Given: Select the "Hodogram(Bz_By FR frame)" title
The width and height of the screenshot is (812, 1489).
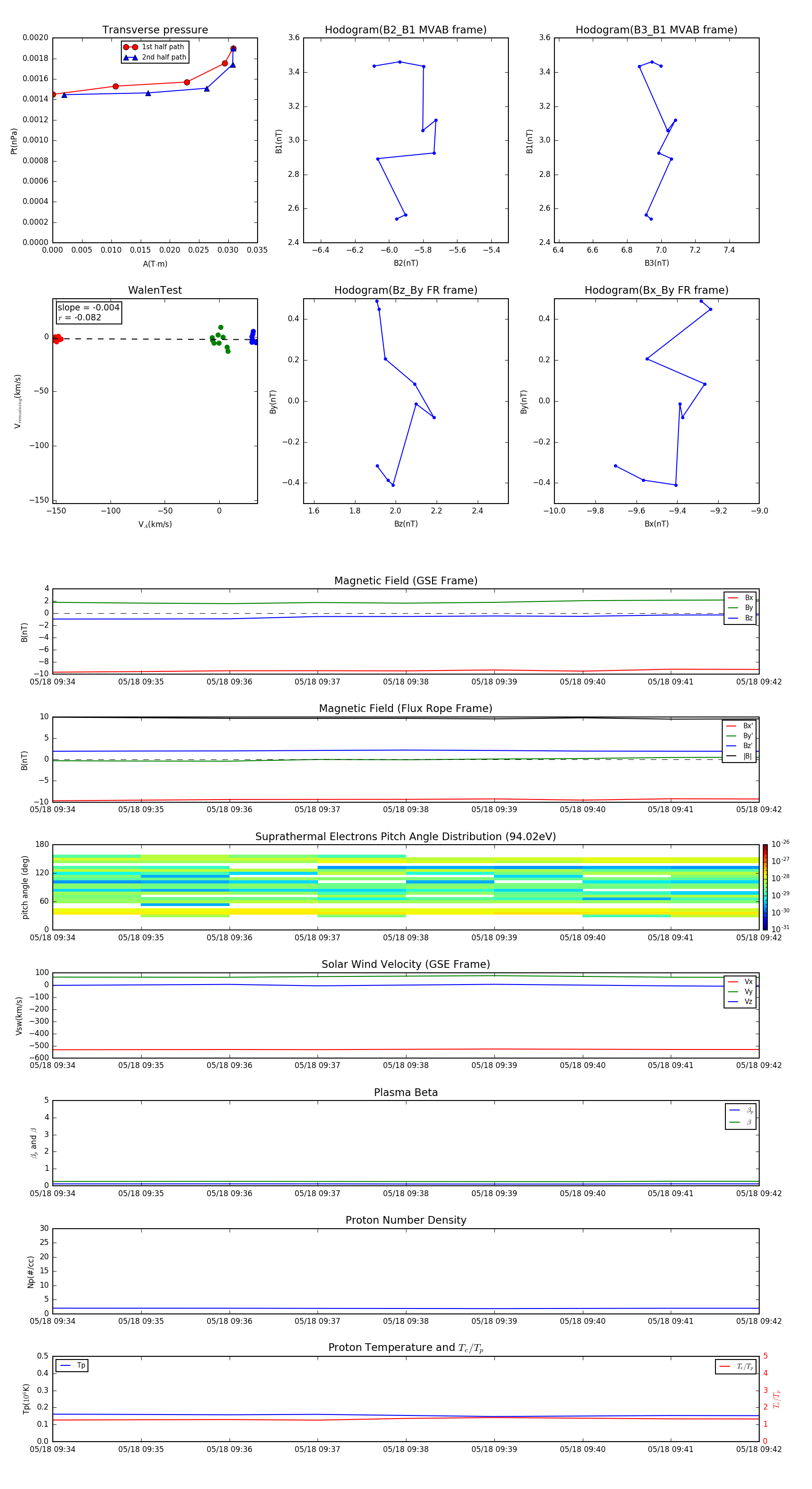Looking at the screenshot, I should point(406,290).
